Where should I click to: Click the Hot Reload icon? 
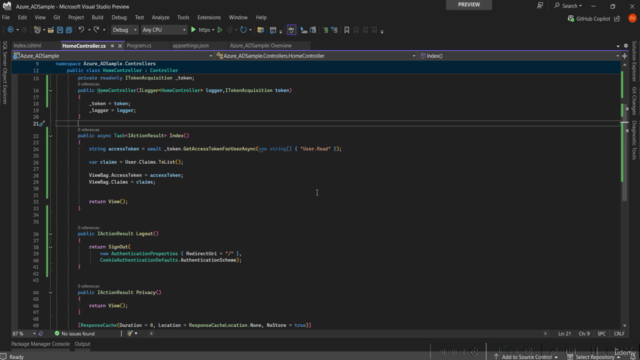tap(243, 30)
